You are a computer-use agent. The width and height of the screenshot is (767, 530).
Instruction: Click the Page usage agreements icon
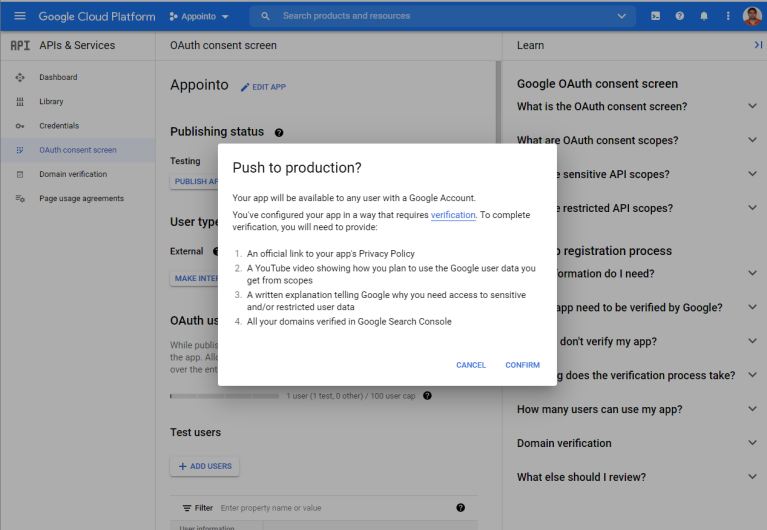pyautogui.click(x=20, y=198)
